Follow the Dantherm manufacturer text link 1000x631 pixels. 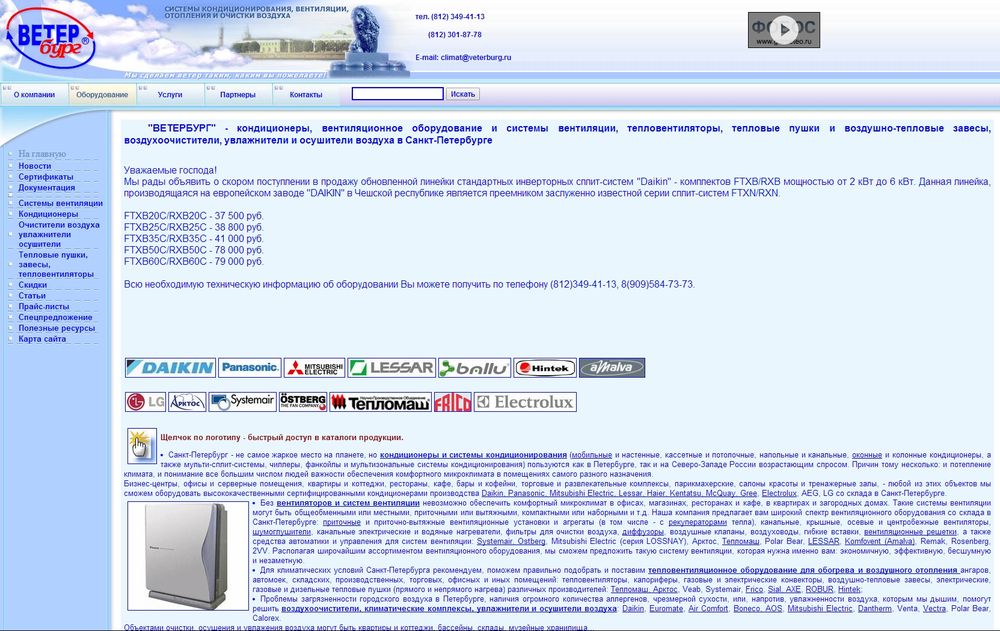point(875,609)
